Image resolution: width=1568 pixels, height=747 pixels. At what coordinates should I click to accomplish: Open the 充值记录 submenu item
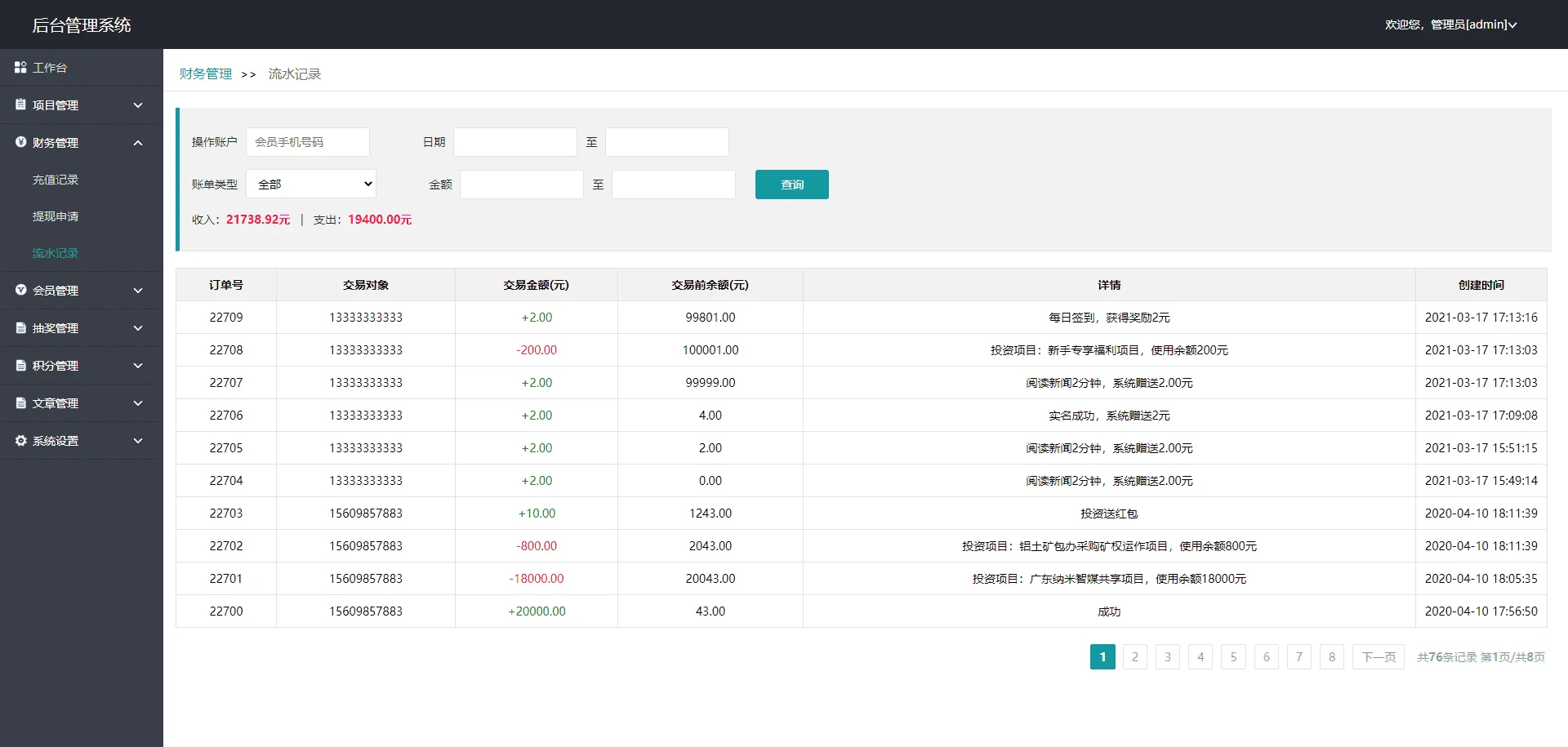tap(56, 180)
